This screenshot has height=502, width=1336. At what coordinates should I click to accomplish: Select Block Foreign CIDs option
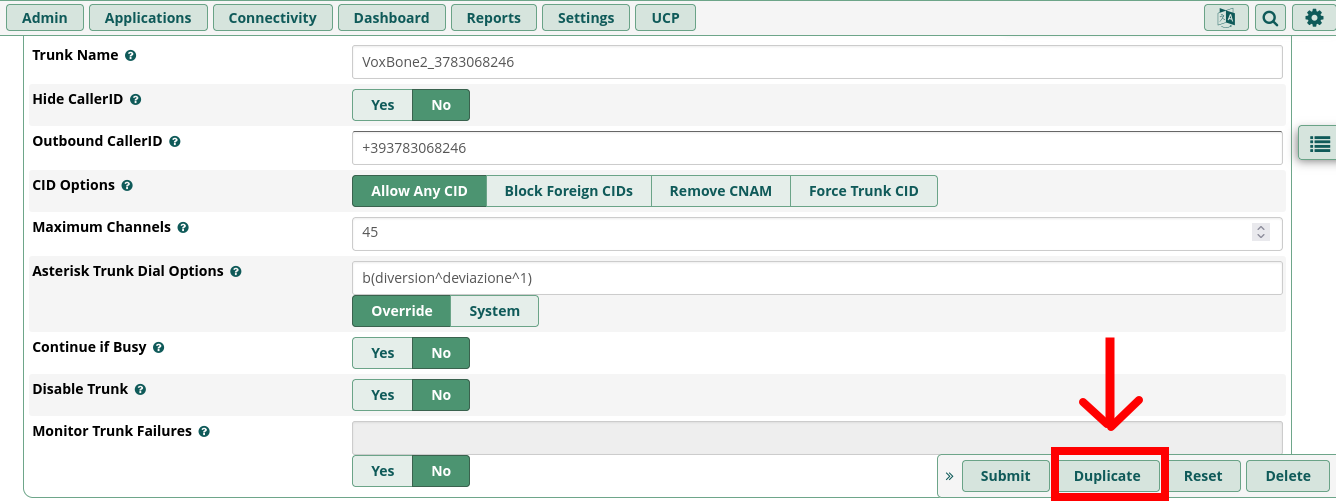[568, 191]
